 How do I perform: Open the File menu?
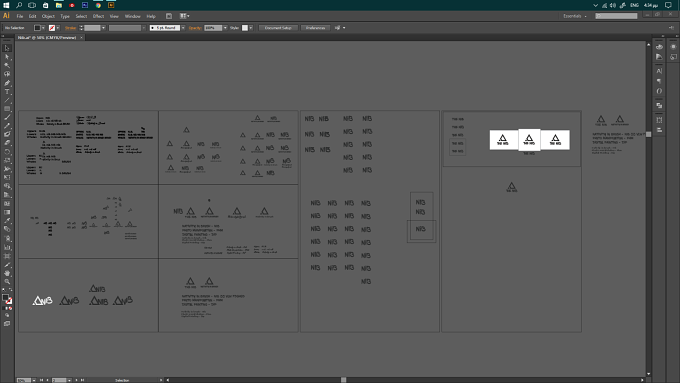point(20,16)
